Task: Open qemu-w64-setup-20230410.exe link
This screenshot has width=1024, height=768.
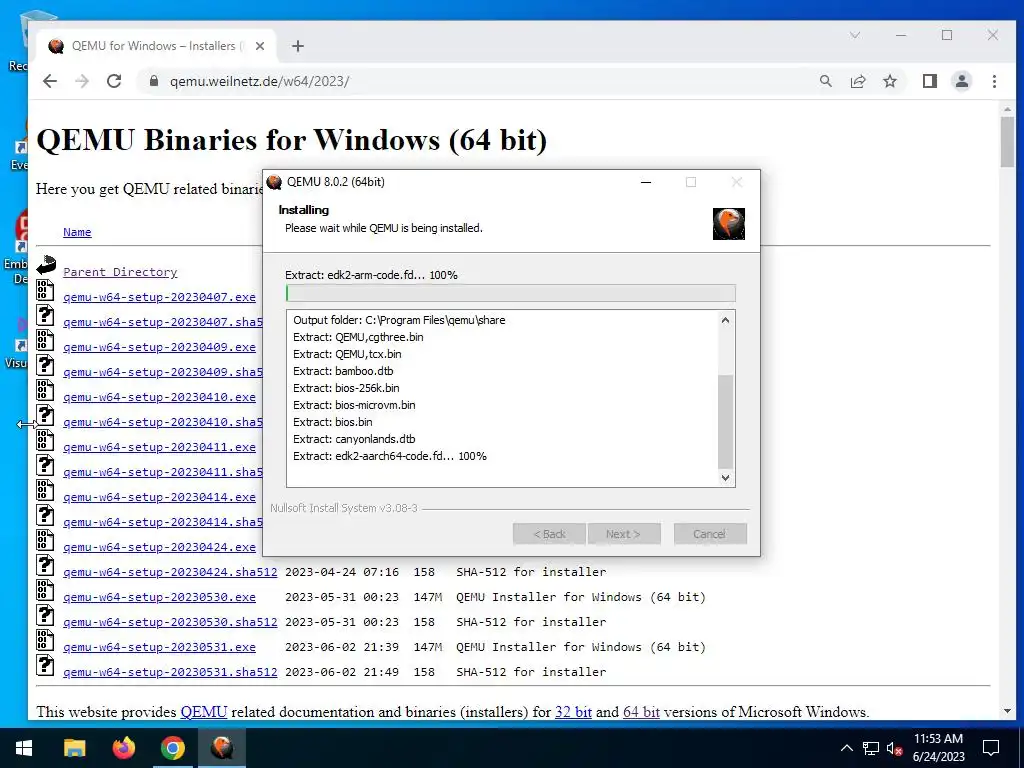Action: 159,397
